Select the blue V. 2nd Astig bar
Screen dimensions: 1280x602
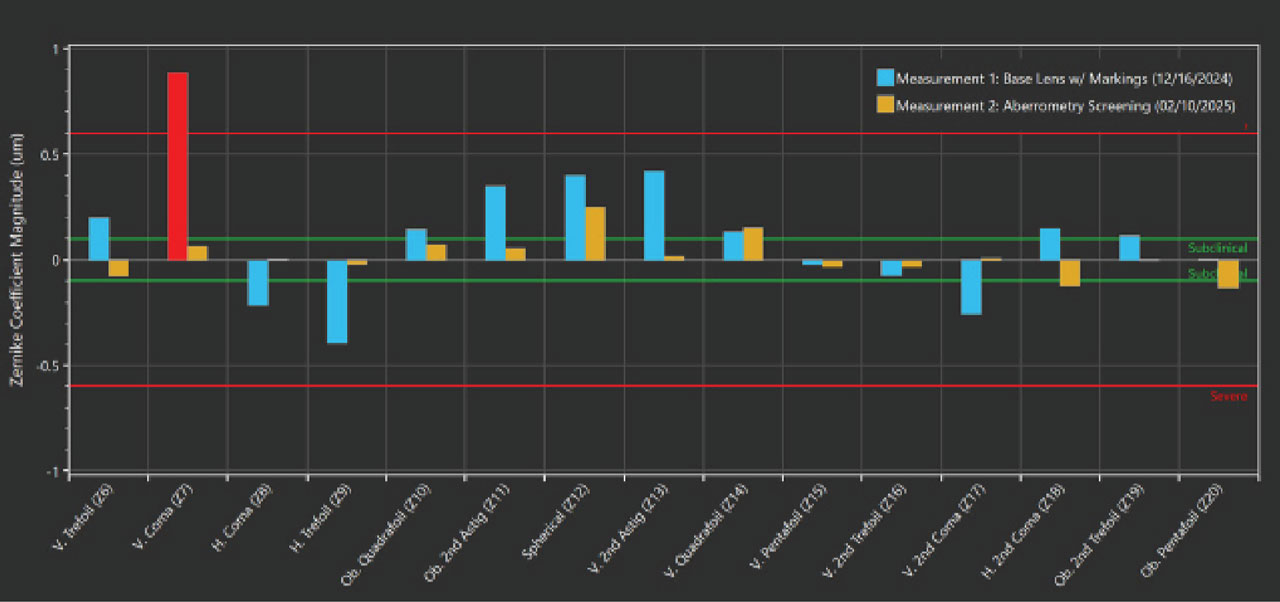coord(654,215)
